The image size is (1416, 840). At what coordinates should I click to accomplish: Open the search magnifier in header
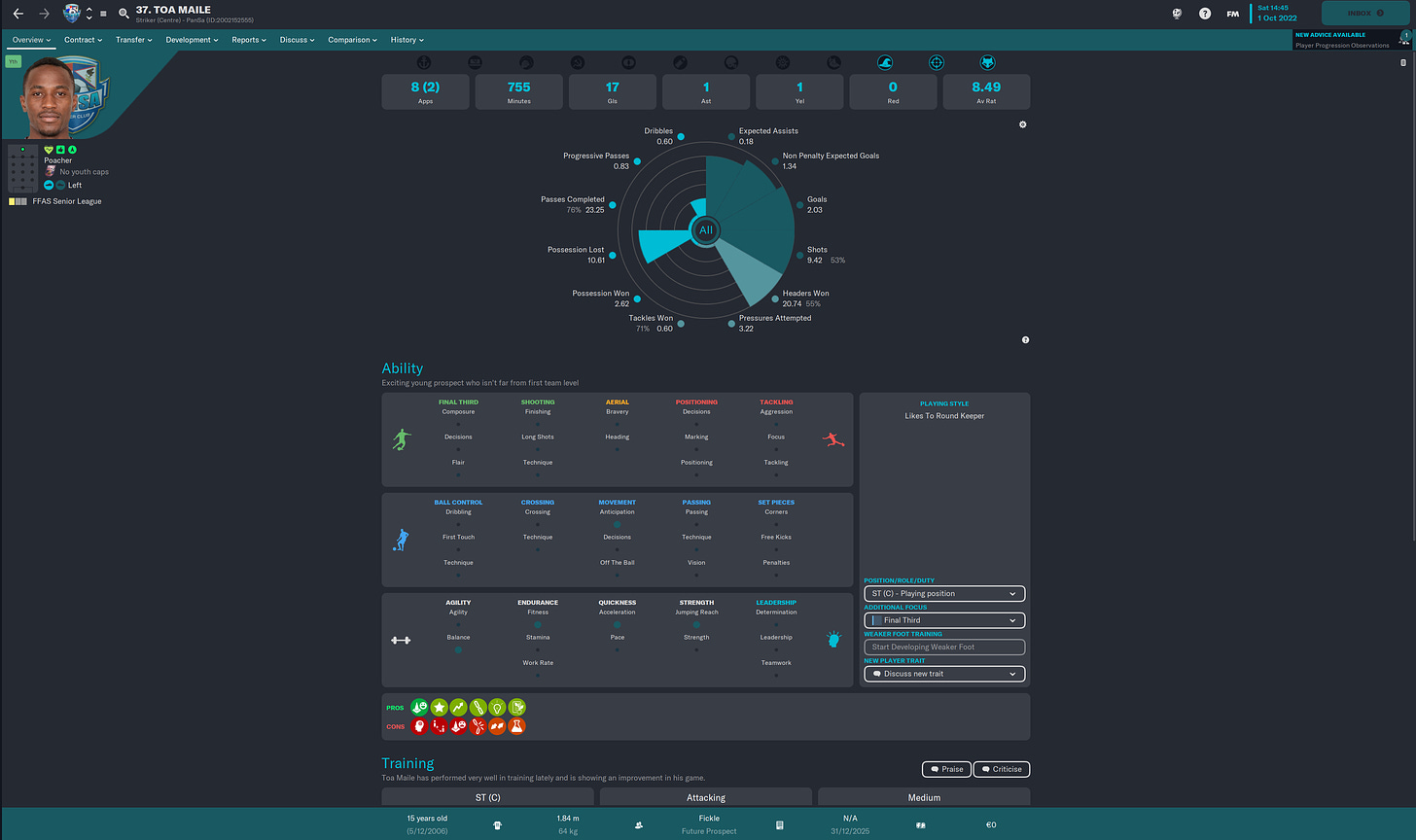124,14
